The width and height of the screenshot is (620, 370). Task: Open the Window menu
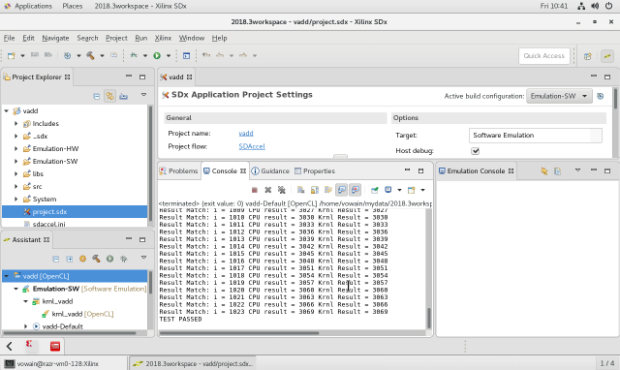(191, 38)
